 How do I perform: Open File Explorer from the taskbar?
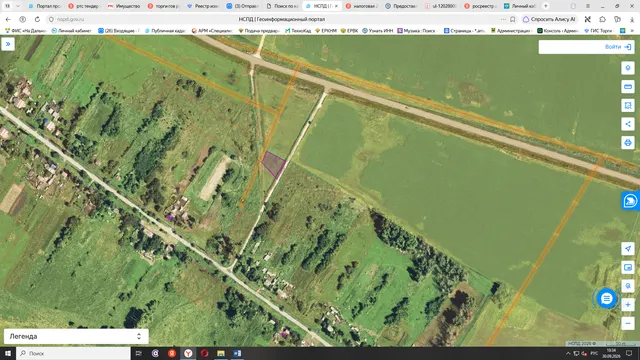(221, 353)
